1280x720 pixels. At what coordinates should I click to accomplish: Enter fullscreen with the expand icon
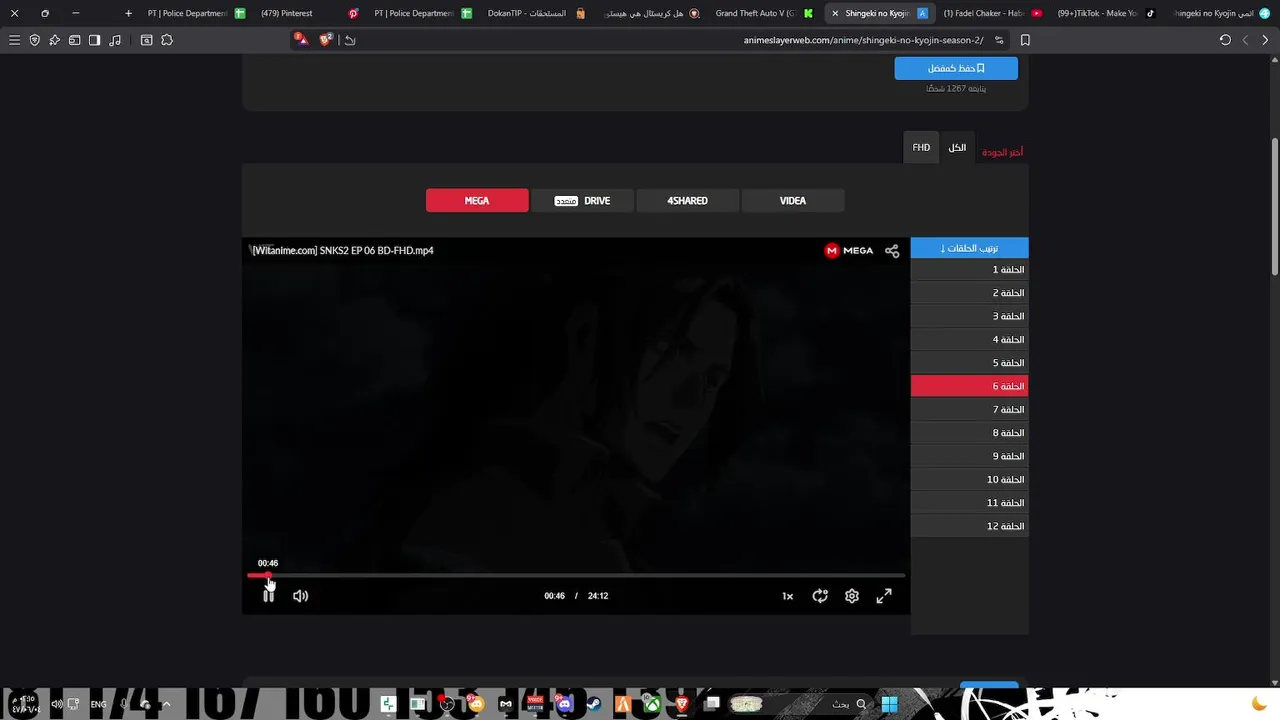click(x=884, y=596)
